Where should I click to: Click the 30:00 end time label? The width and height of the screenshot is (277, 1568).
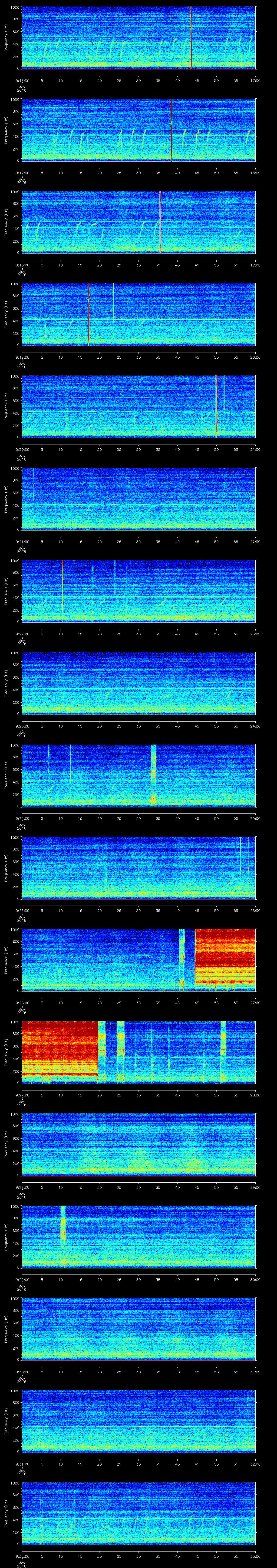tap(255, 1279)
